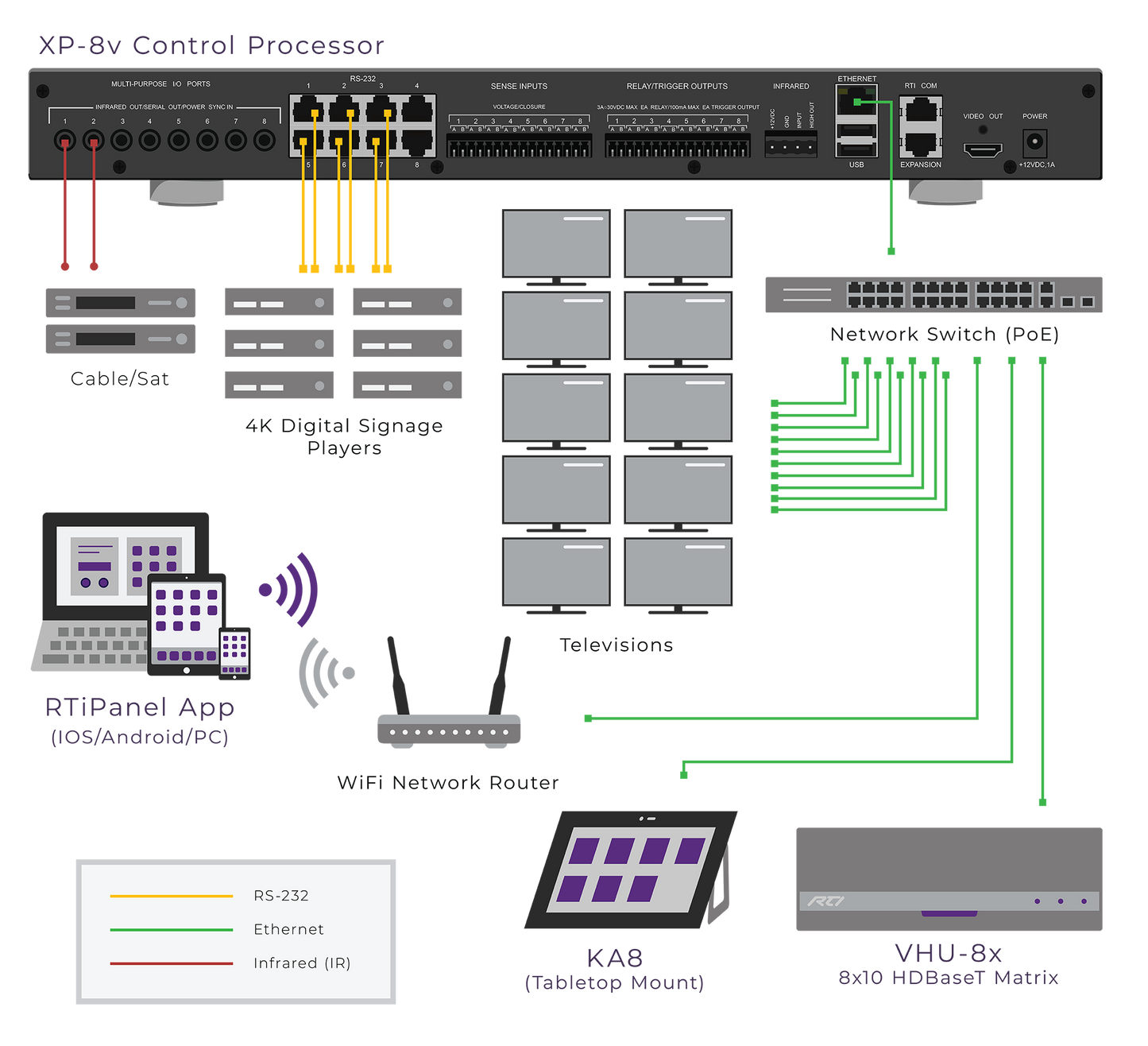Image resolution: width=1148 pixels, height=1046 pixels.
Task: Click the power jack on the processor
Action: point(1034,143)
